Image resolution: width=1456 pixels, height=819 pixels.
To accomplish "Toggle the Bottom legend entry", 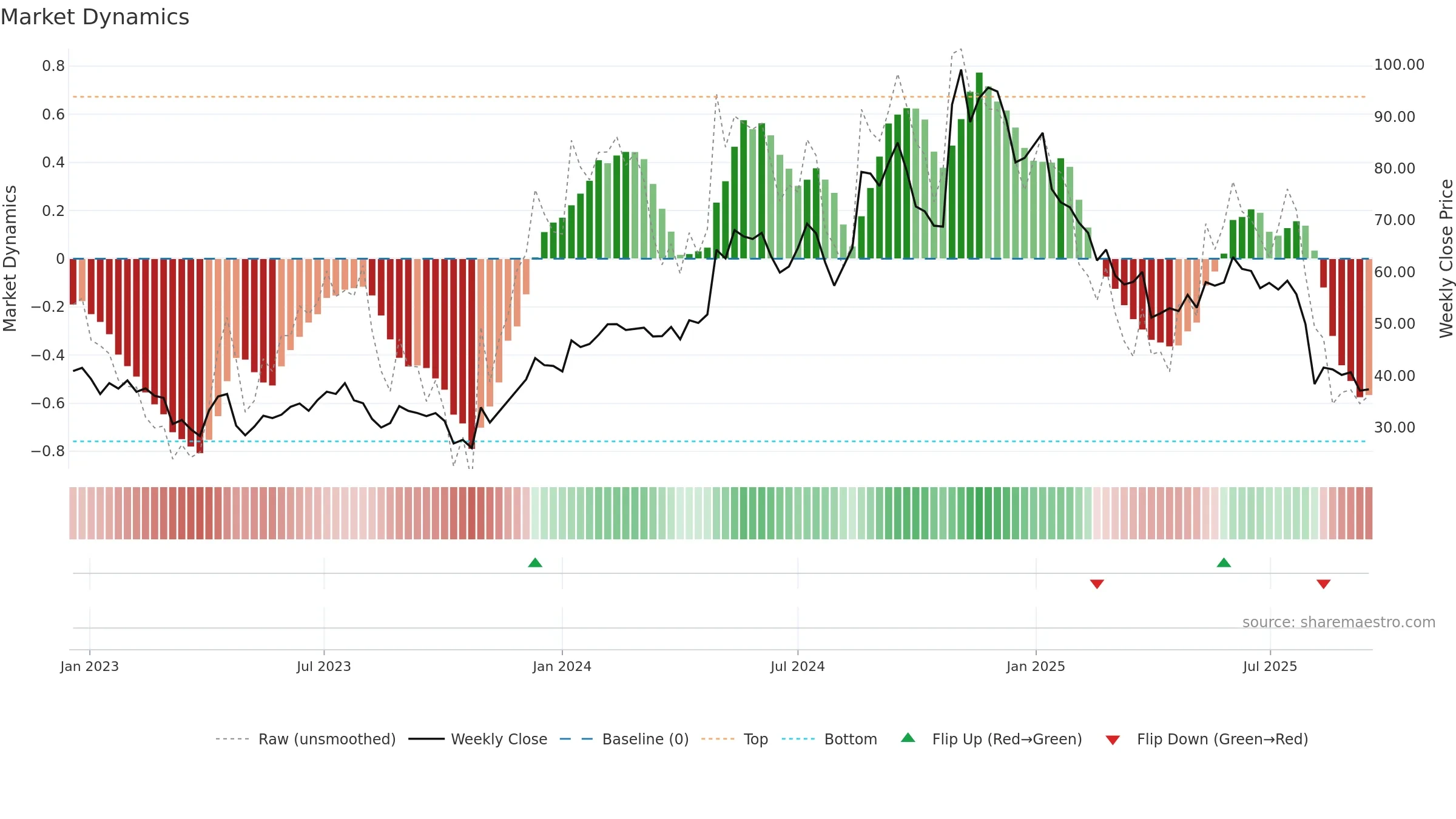I will coord(829,739).
